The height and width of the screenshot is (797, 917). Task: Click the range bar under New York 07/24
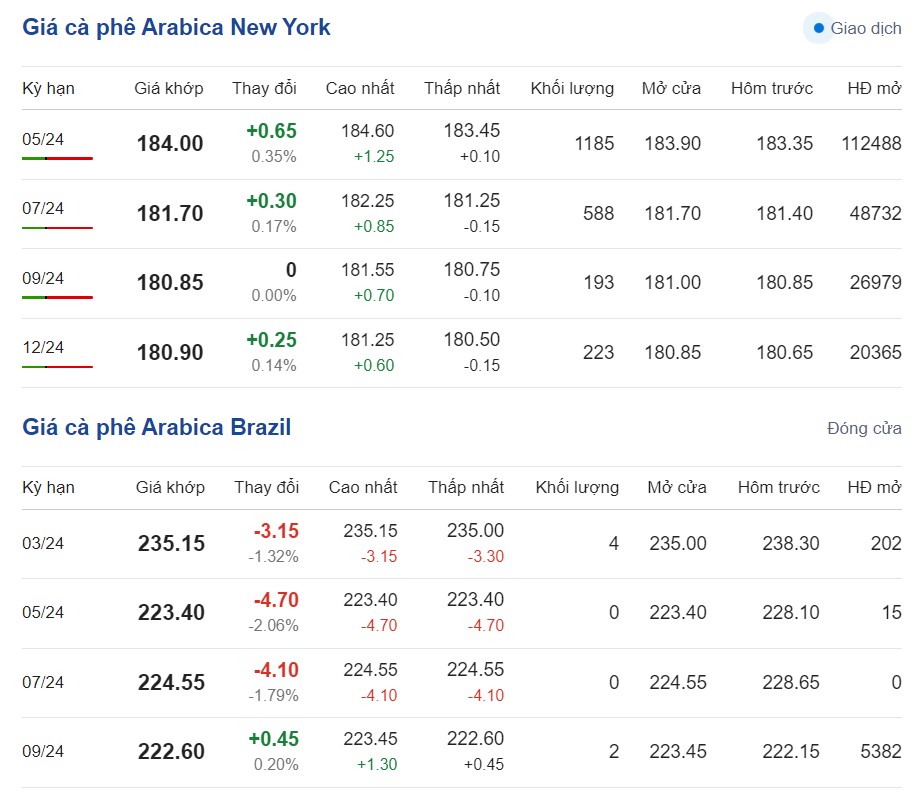coord(57,228)
